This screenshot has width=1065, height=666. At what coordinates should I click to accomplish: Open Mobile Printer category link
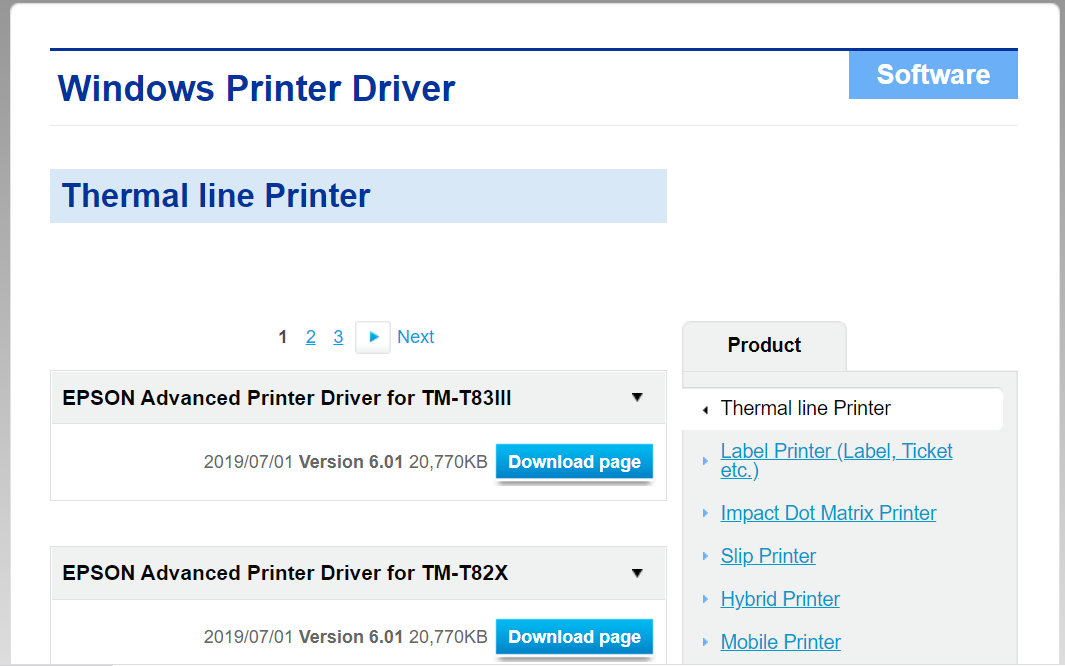coord(780,642)
